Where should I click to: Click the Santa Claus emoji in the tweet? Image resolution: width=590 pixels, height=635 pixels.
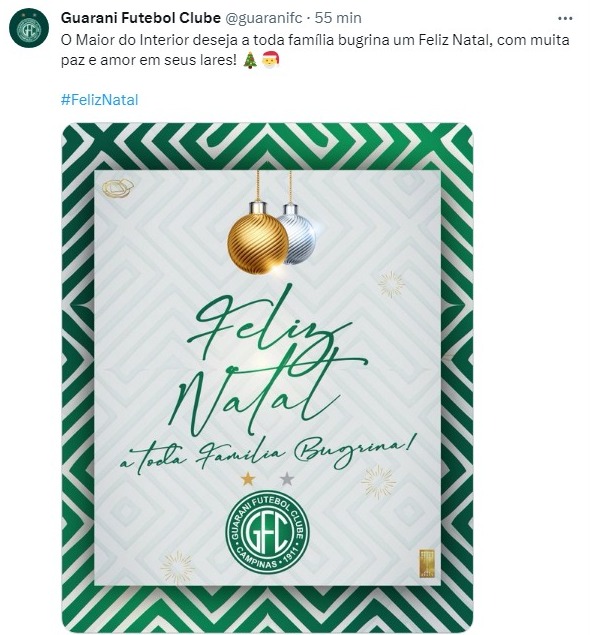click(x=271, y=60)
